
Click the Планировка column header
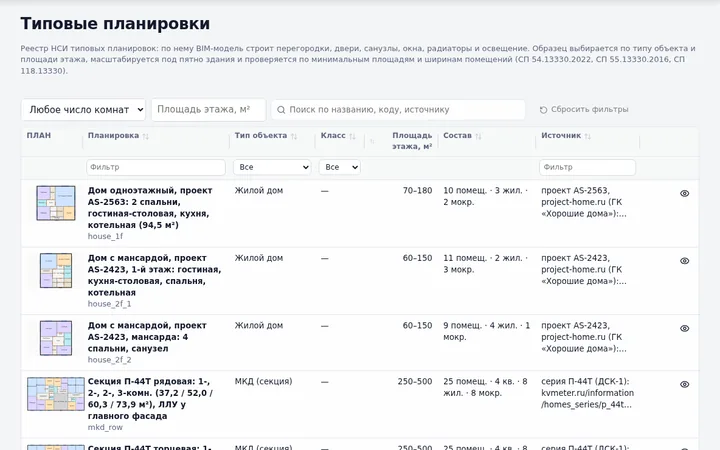tap(113, 135)
